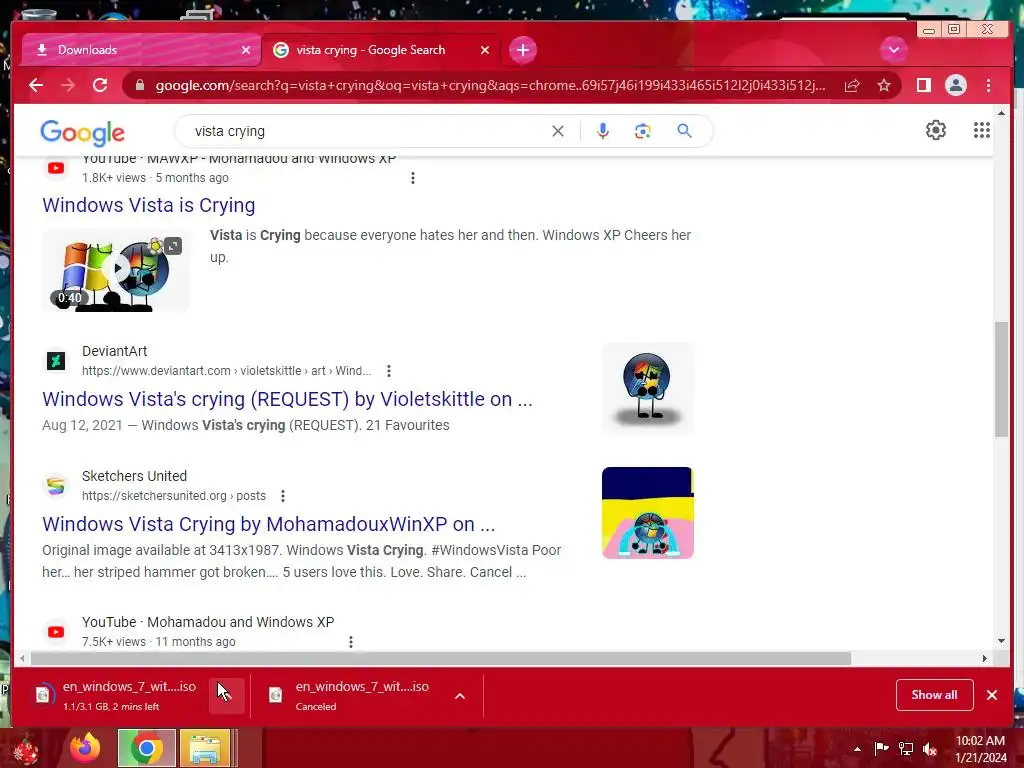Open more options for the 7.5K+ views YouTube result
This screenshot has width=1024, height=768.
[351, 642]
